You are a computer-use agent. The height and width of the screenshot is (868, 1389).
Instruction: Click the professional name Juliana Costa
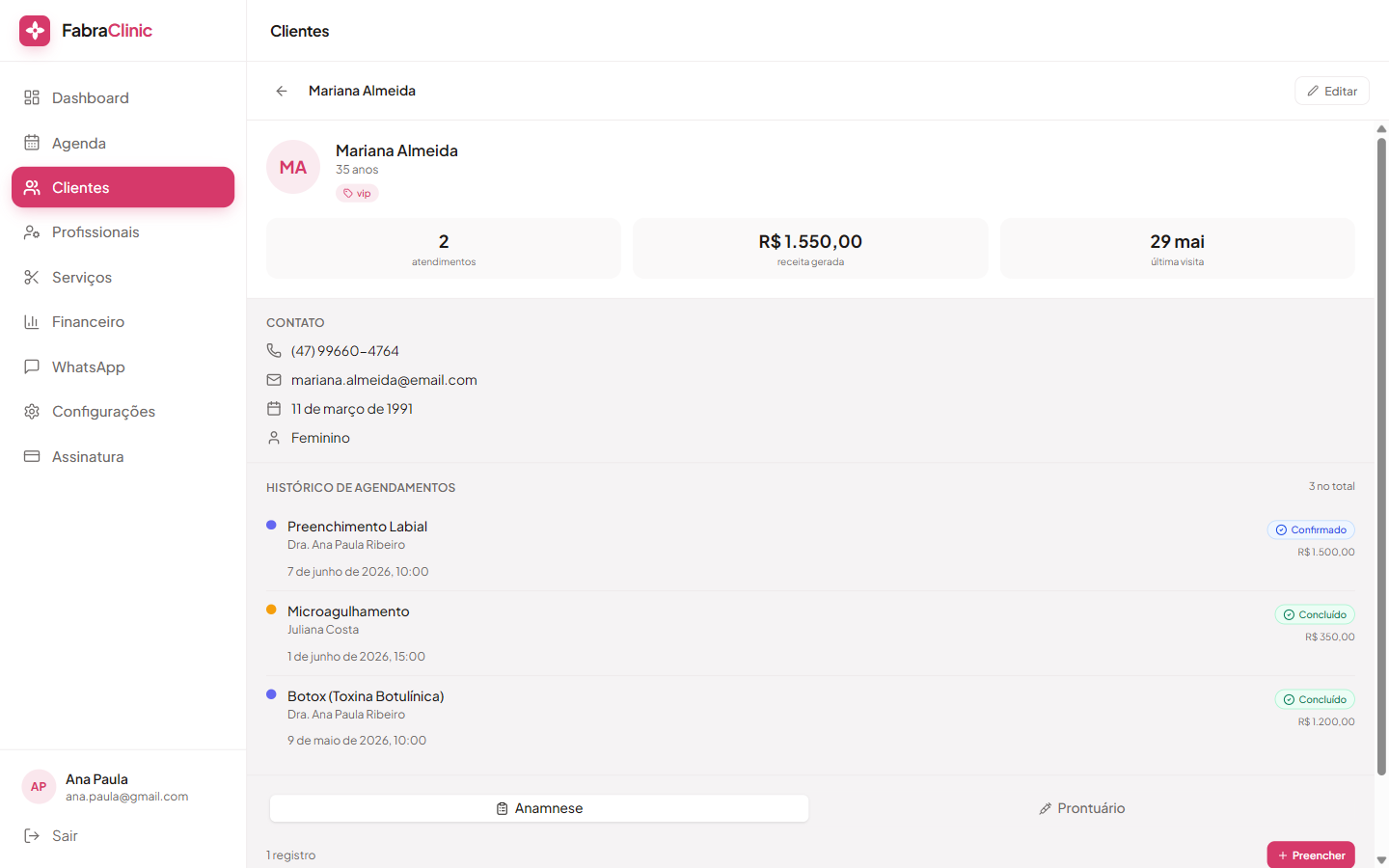tap(323, 630)
